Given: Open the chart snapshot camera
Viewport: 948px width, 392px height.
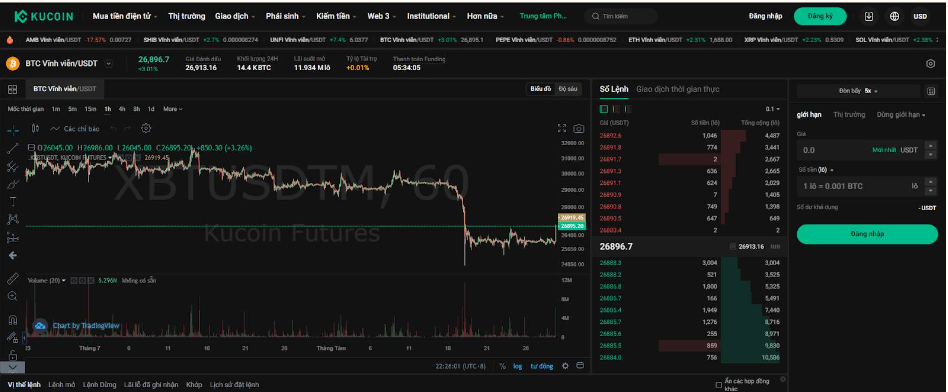Looking at the screenshot, I should point(579,128).
